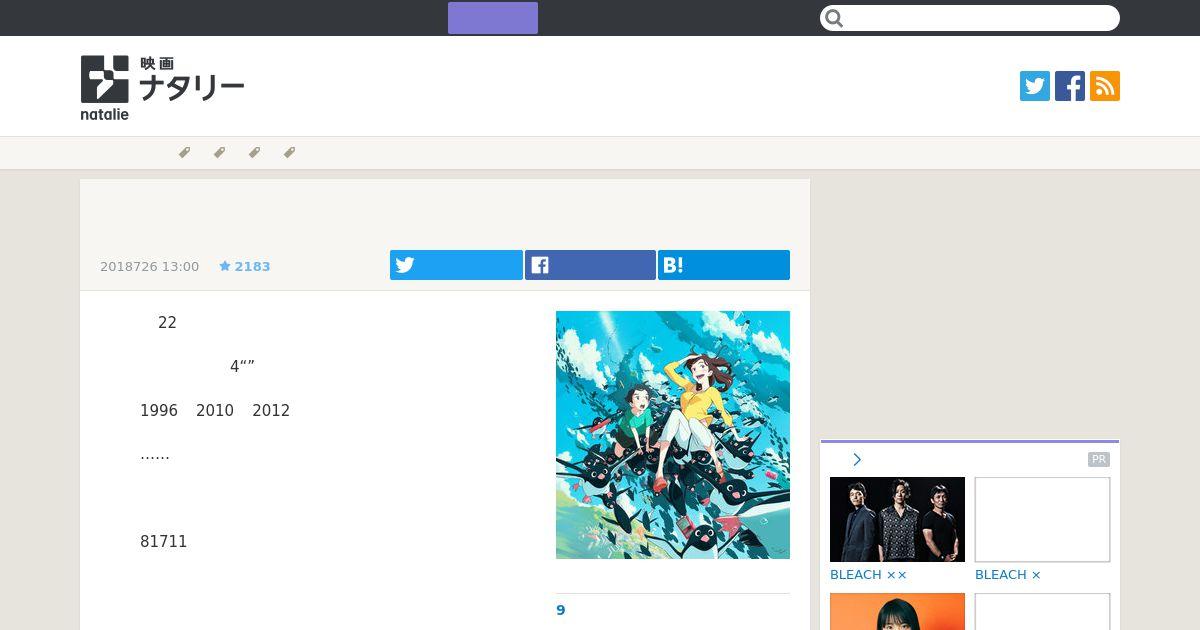Click the purple button in top bar

[x=493, y=18]
